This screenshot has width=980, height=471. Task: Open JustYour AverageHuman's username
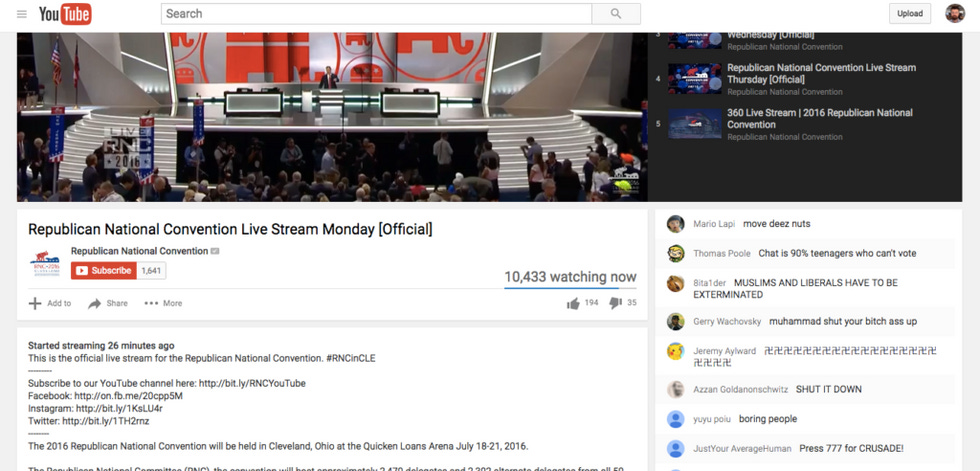pyautogui.click(x=742, y=449)
